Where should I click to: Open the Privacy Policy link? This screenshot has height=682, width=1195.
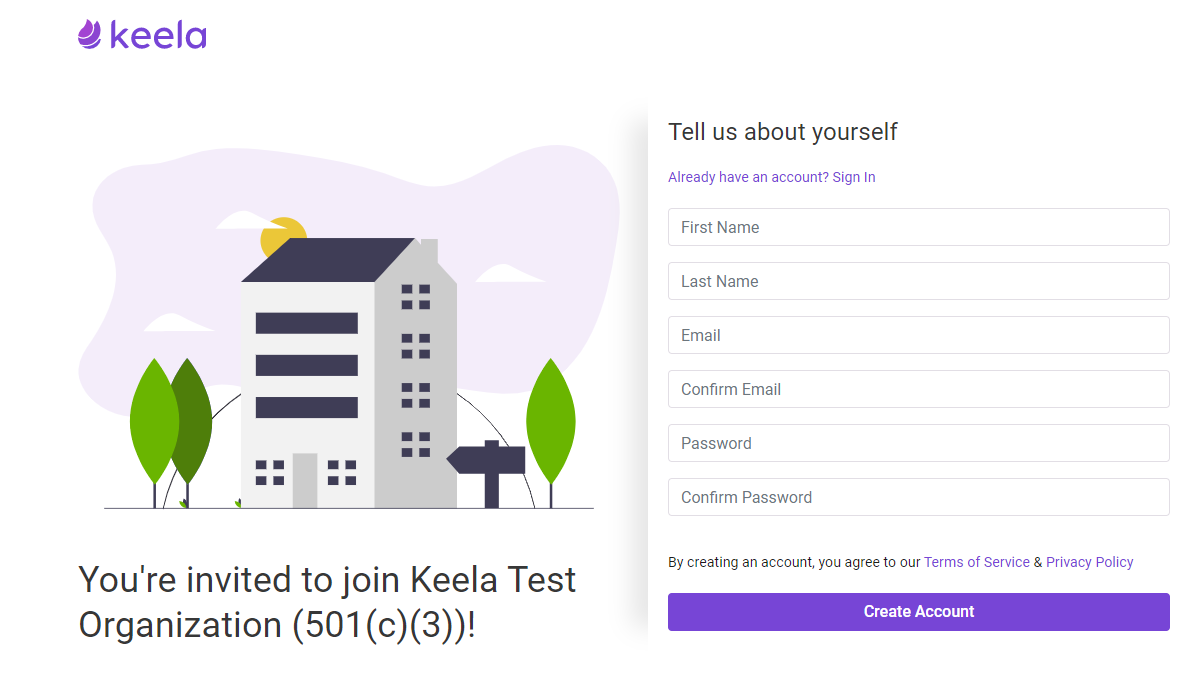1089,562
